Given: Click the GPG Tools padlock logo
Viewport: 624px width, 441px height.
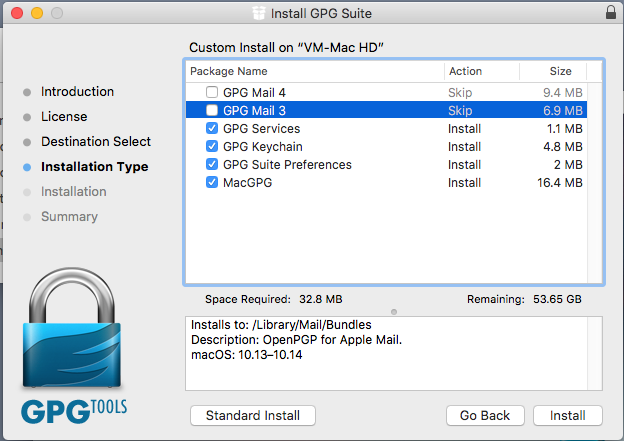Looking at the screenshot, I should pos(72,328).
